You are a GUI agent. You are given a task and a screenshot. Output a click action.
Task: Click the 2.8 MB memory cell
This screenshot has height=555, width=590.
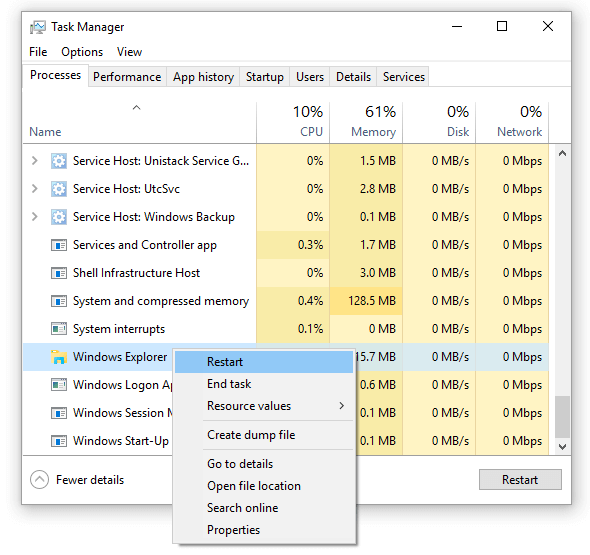point(366,189)
